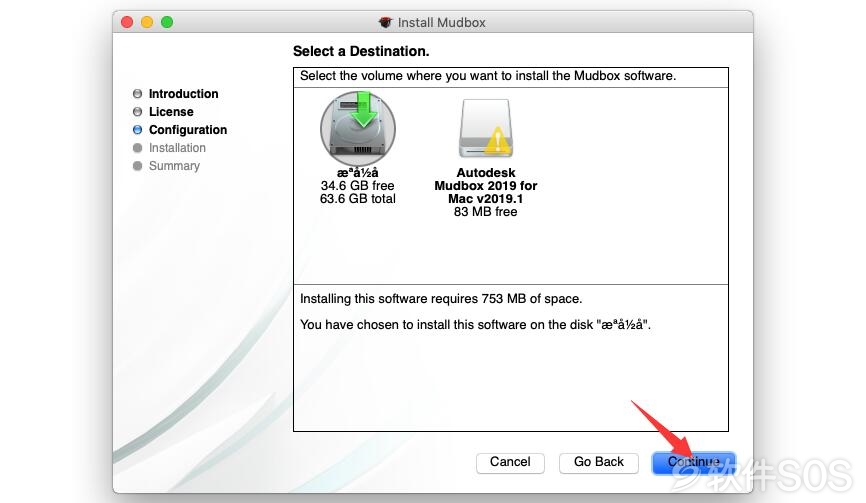Select the Autodesk Mudbox 2019 disk image volume
Screen dimensions: 866x503
[x=486, y=129]
